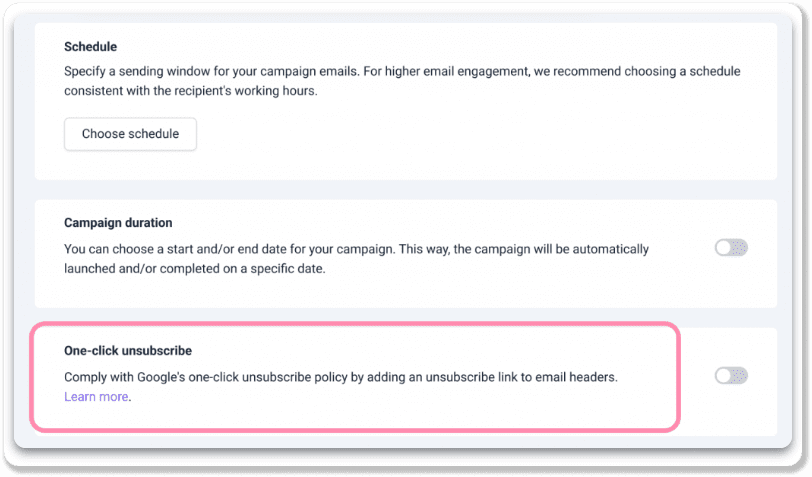Select the One-click unsubscribe heading
The height and width of the screenshot is (477, 812).
pyautogui.click(x=128, y=351)
